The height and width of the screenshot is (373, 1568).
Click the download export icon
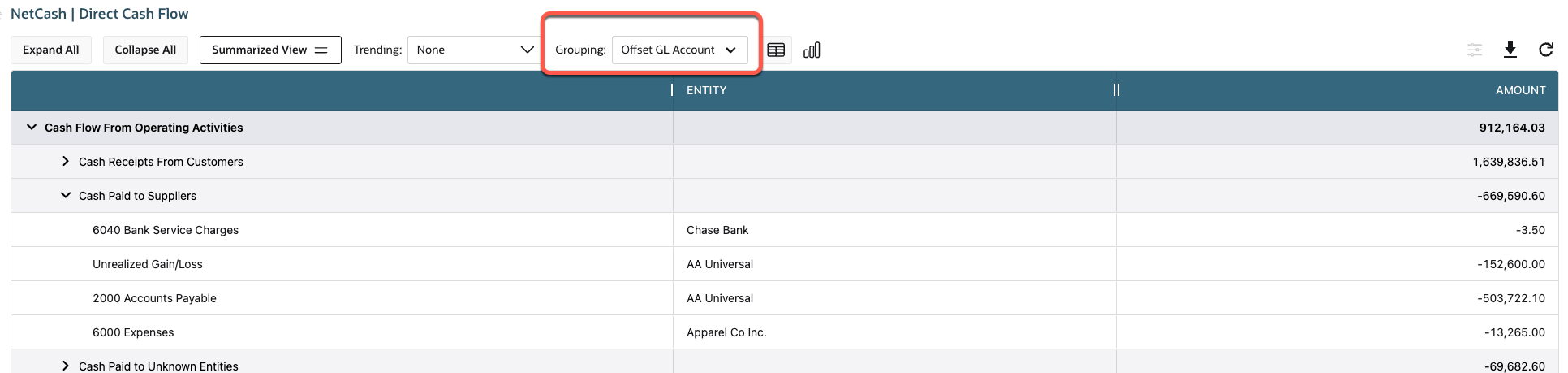pos(1510,50)
